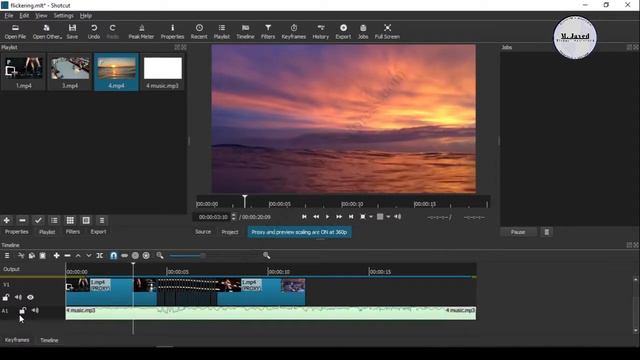Click the Pause button in Jobs panel
Screen dimensions: 640x360
pyautogui.click(x=518, y=232)
